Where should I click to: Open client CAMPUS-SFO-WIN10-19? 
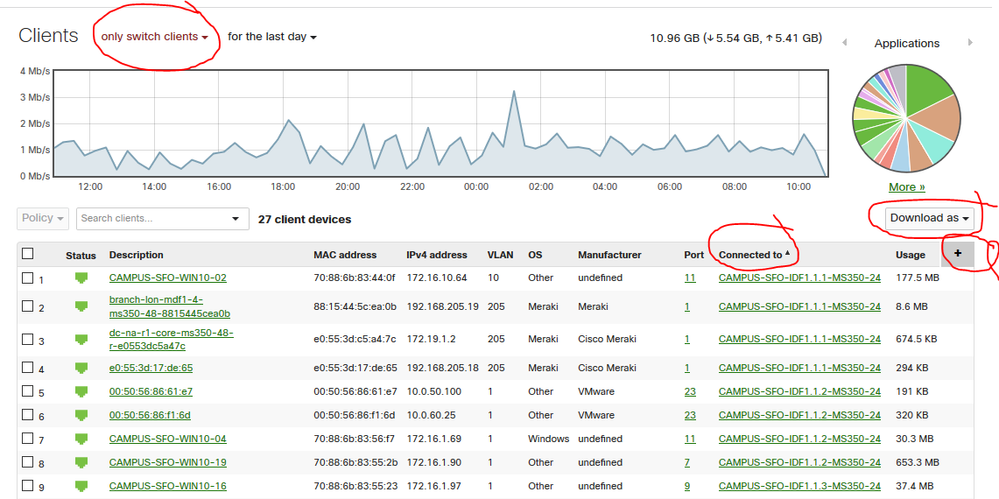coord(168,462)
